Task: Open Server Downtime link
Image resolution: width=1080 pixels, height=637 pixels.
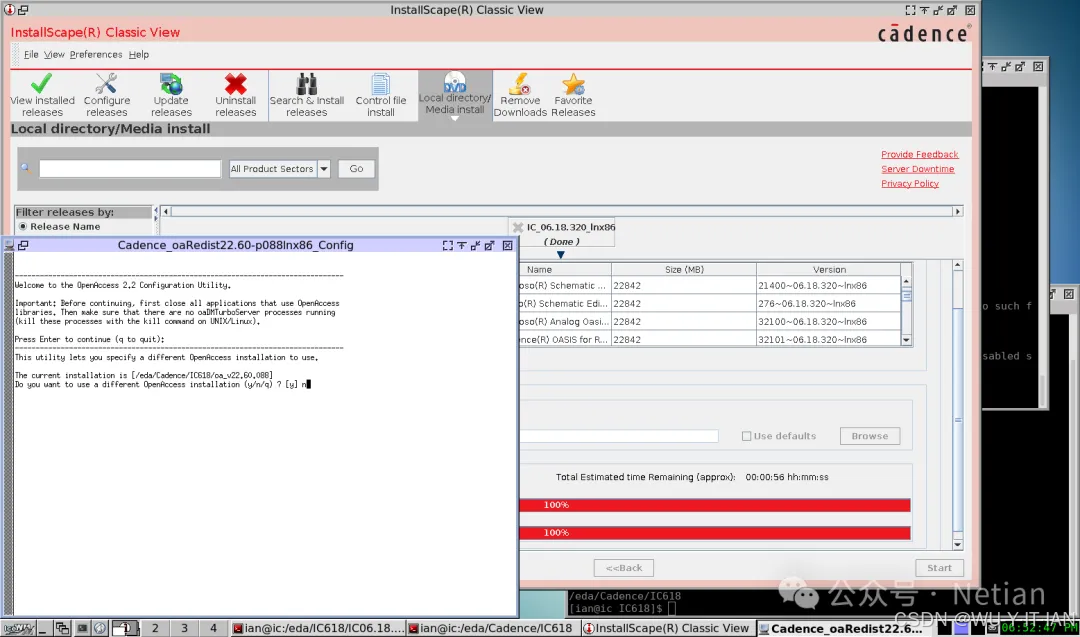Action: tap(917, 169)
